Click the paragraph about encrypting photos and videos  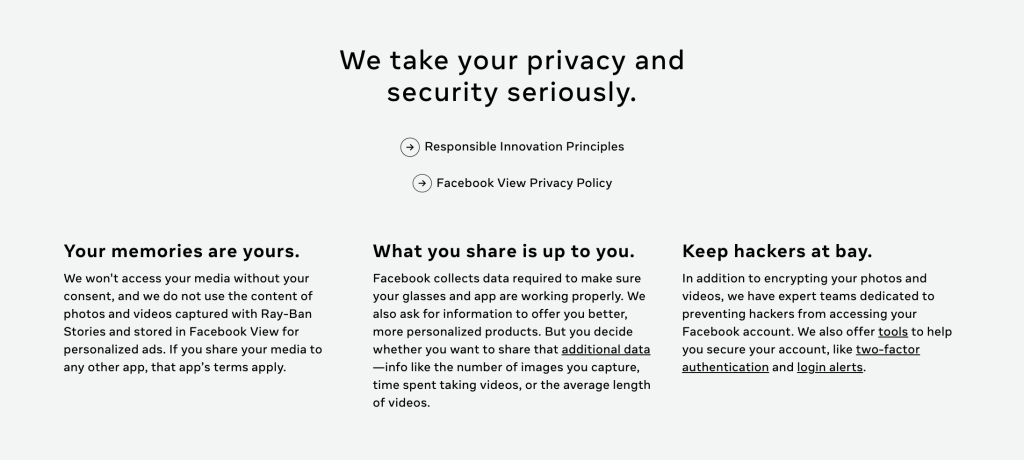point(817,323)
